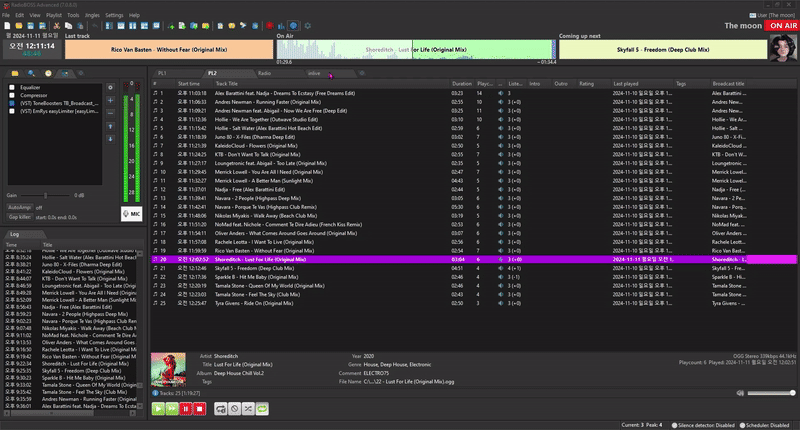
Task: Switch to the PL1 playlist tab
Action: [x=162, y=73]
